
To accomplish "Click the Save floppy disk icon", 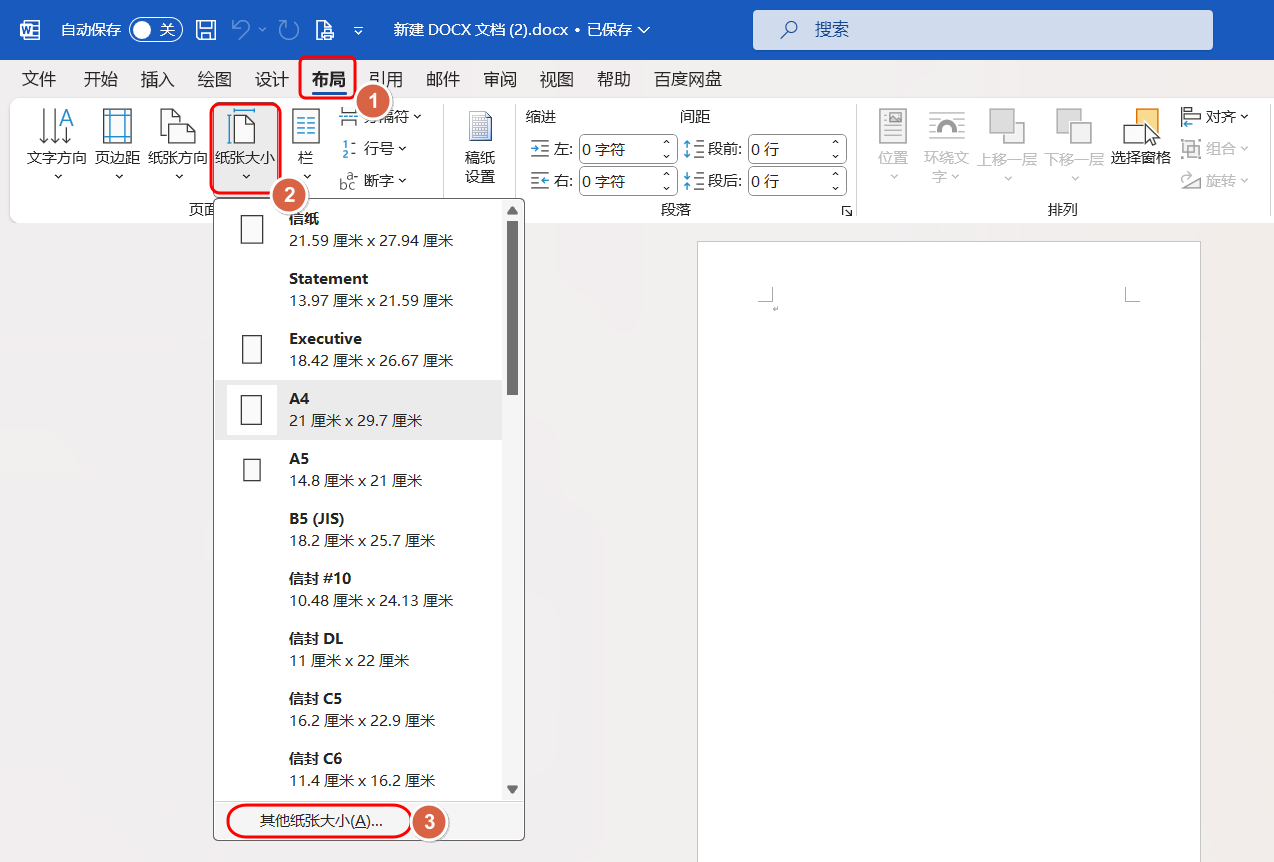I will 206,30.
